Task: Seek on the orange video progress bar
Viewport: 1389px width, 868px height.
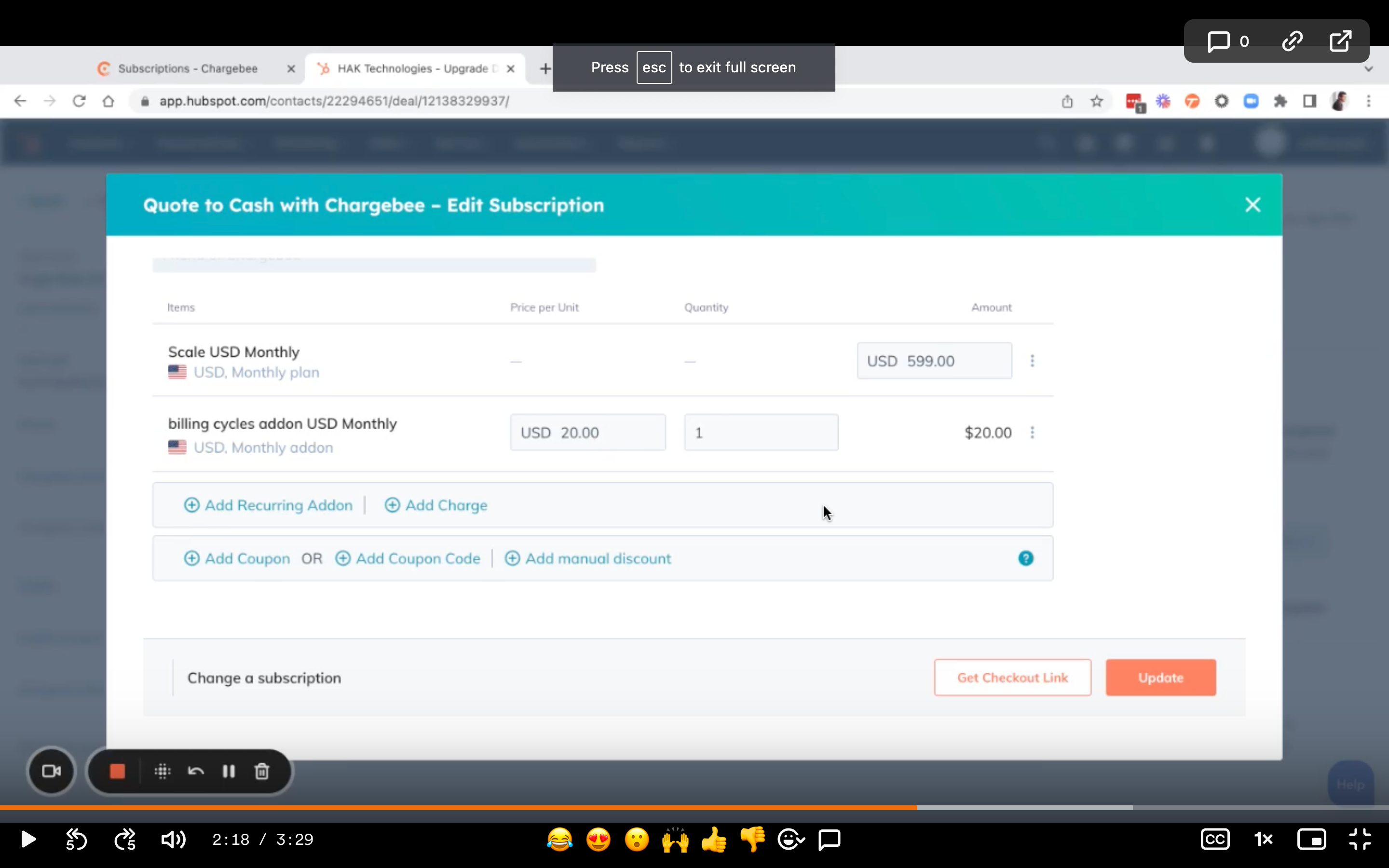Action: tap(459, 808)
